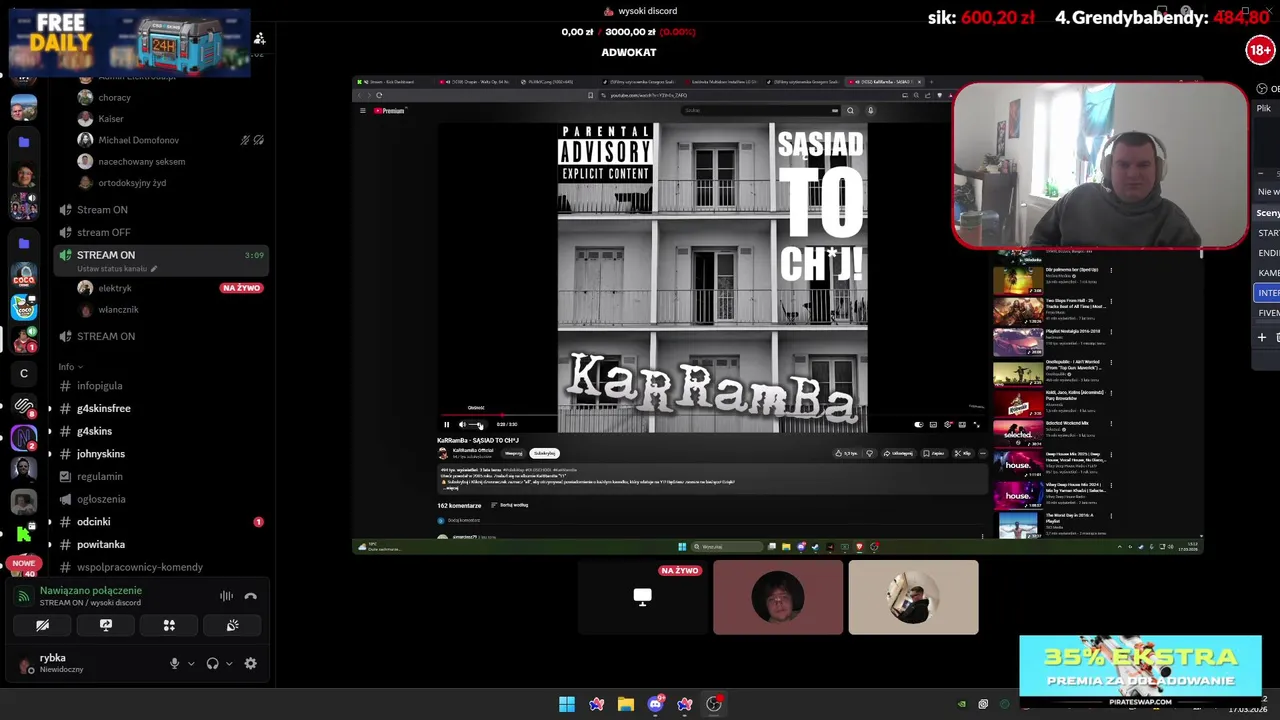Screen dimensions: 1280x720
Task: Toggle YouTube autoplay switch
Action: pos(919,424)
